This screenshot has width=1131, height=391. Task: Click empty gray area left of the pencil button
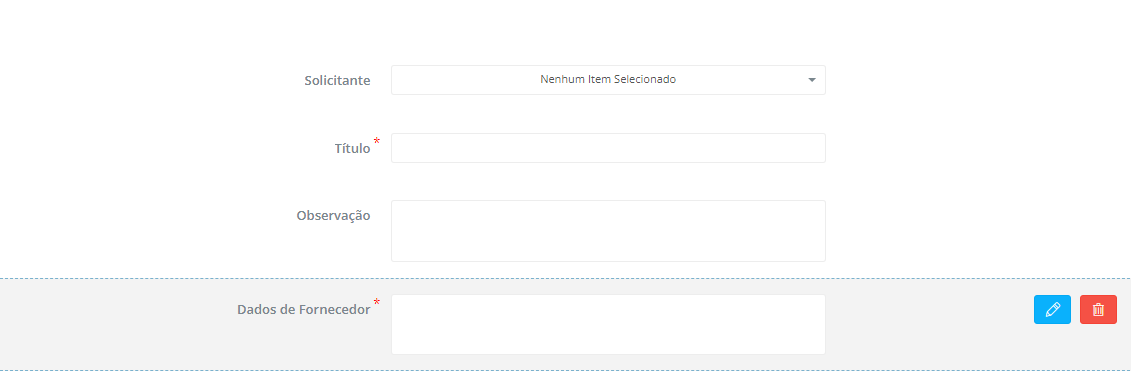930,325
